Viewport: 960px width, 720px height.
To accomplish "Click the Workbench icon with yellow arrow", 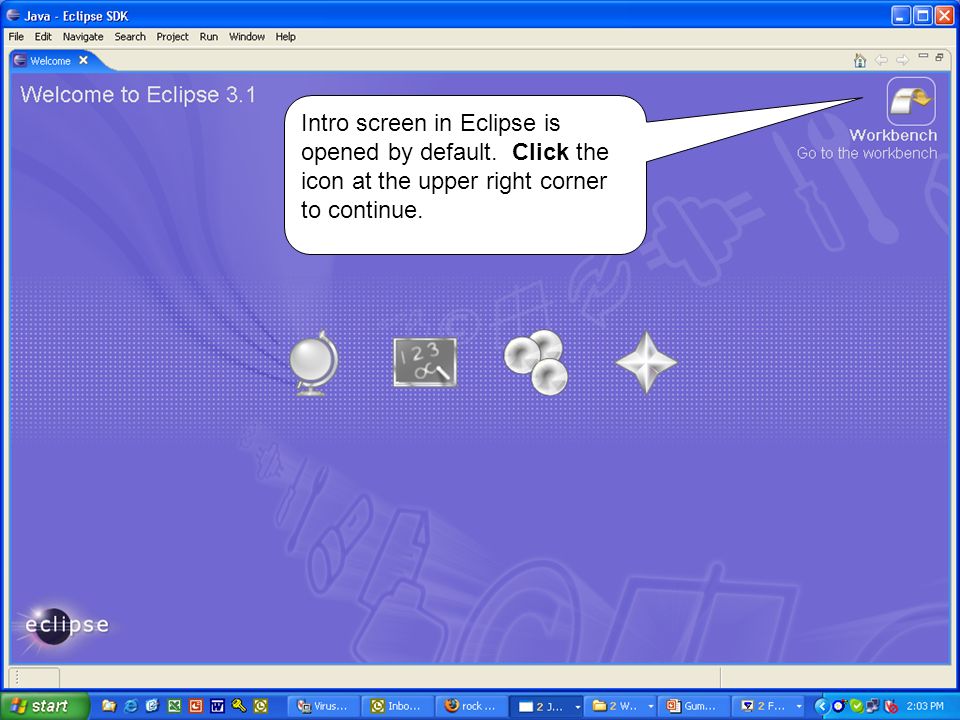I will point(911,101).
